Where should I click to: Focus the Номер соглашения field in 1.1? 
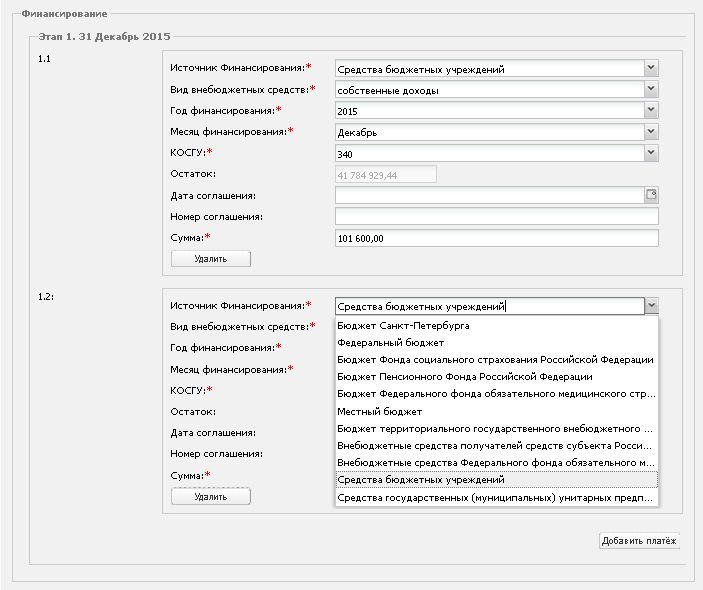(497, 216)
